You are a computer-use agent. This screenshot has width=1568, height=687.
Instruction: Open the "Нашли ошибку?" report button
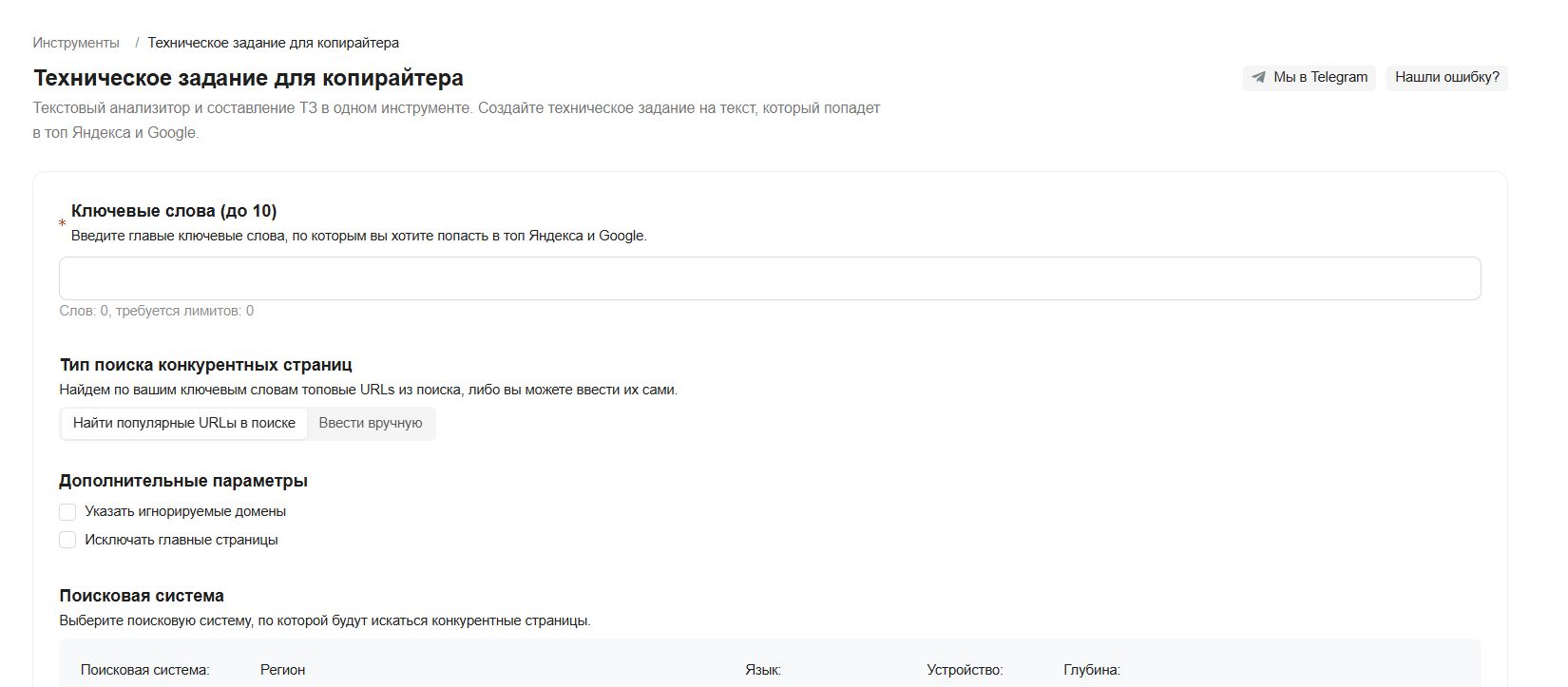1446,78
